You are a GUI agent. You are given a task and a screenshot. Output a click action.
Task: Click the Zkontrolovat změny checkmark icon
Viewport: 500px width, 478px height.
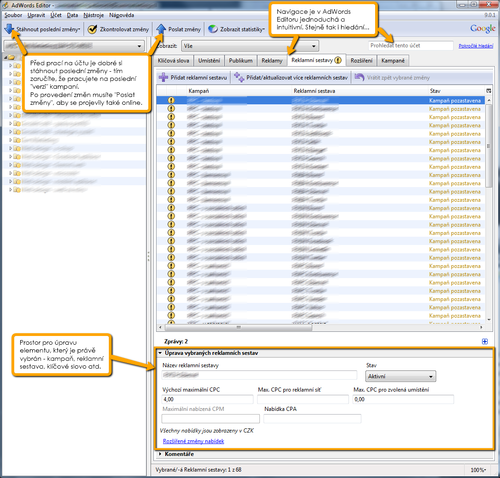coord(92,29)
